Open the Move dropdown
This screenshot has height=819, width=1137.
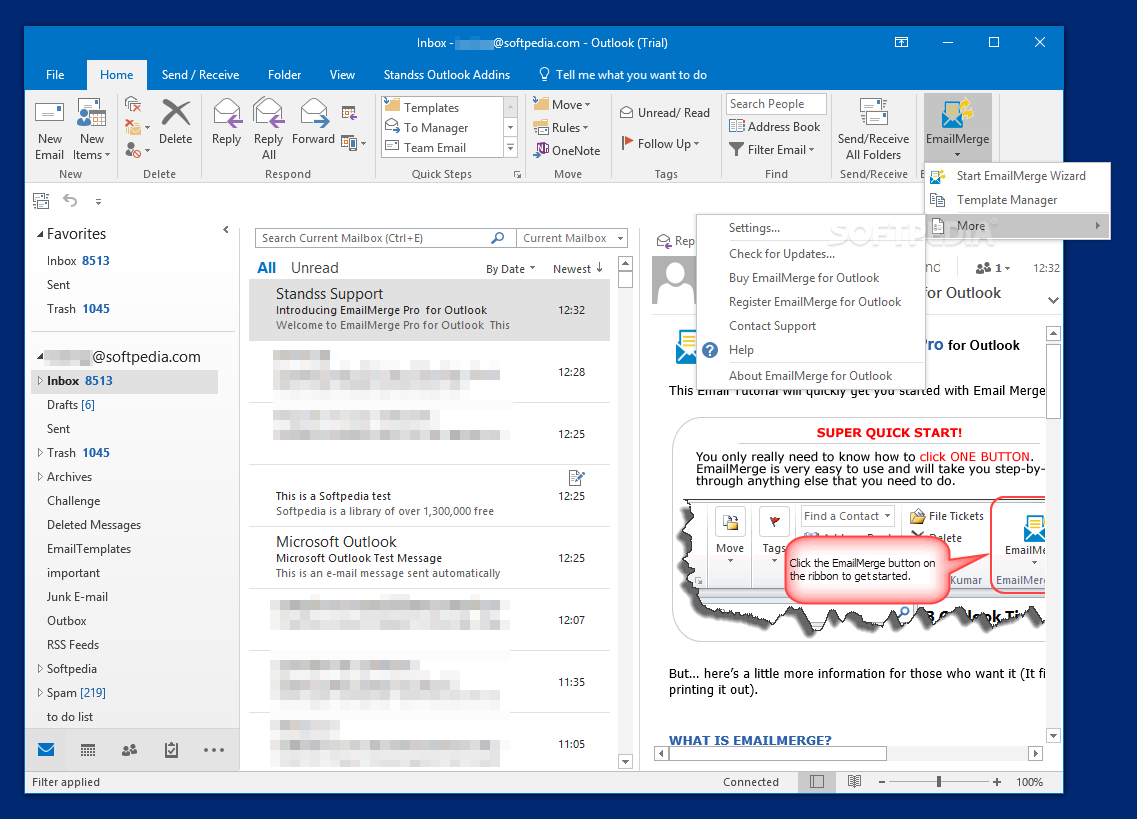point(562,104)
